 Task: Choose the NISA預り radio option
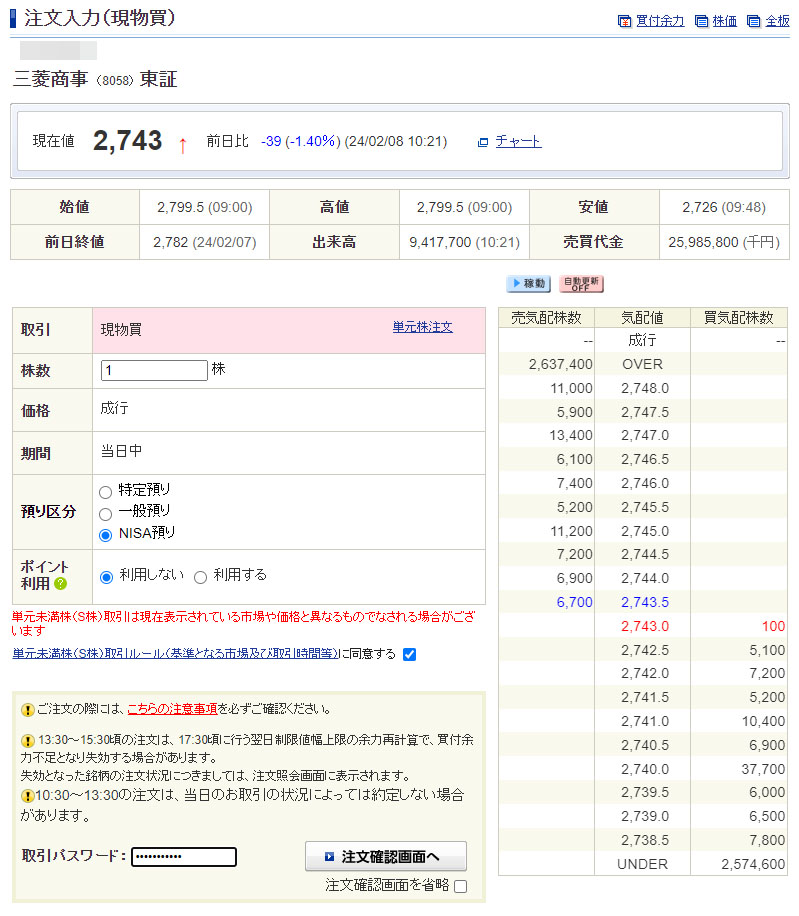pos(106,534)
